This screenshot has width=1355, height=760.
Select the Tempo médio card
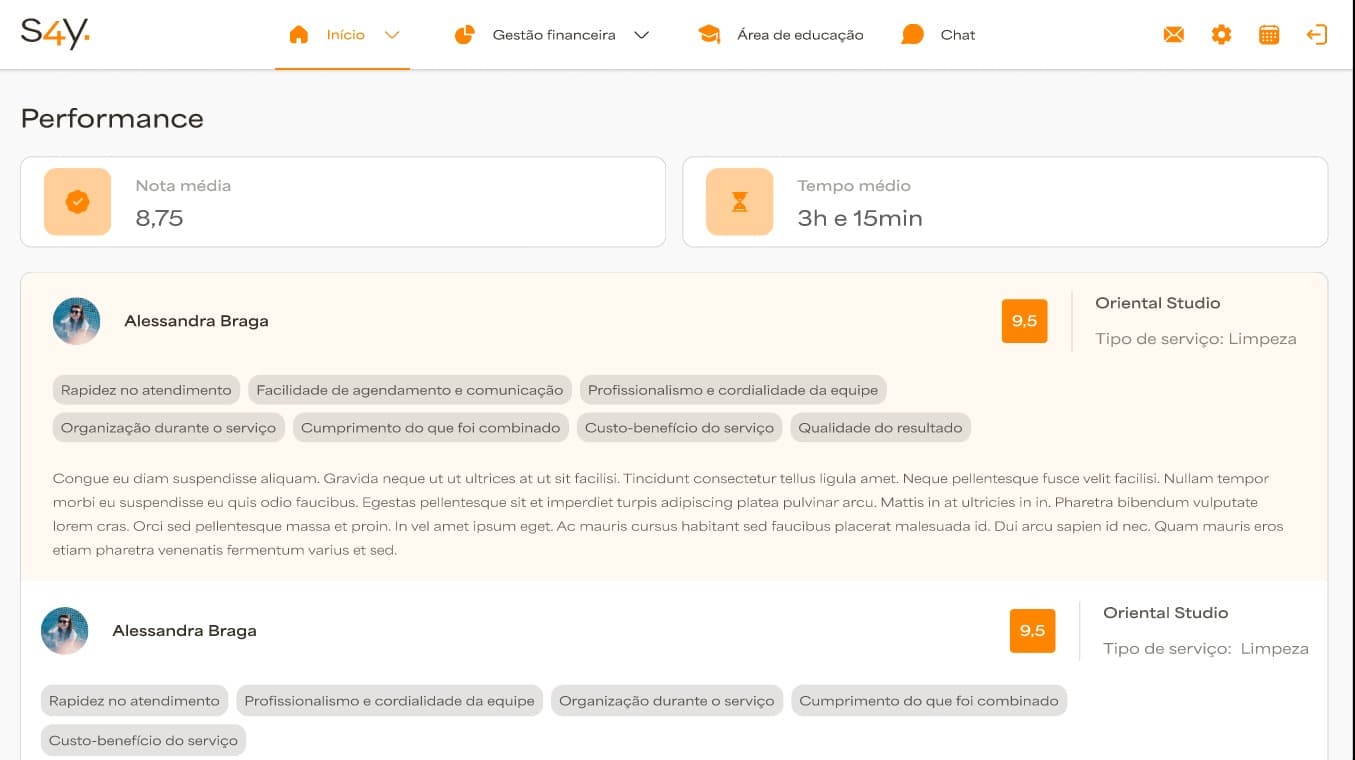pos(1004,202)
